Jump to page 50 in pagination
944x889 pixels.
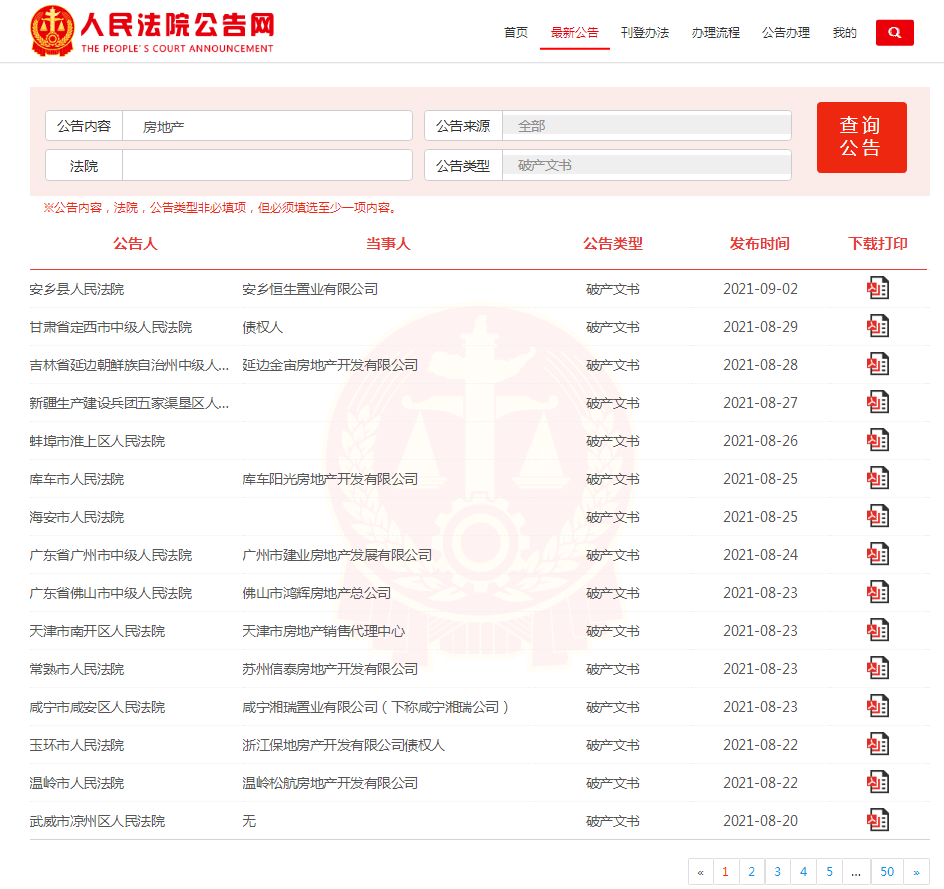click(887, 872)
